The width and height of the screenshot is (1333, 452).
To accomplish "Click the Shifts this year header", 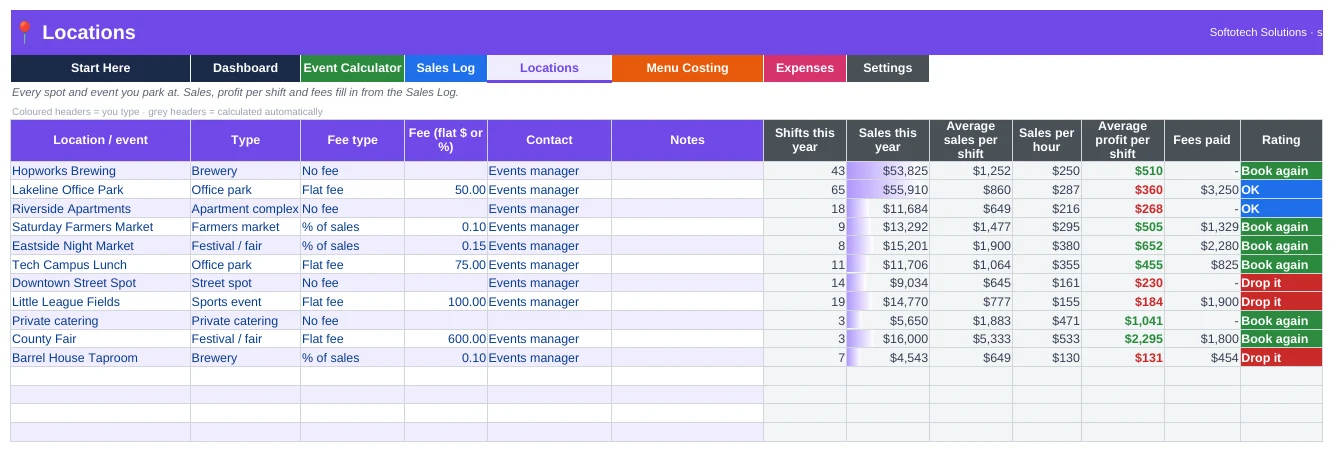I will click(805, 140).
